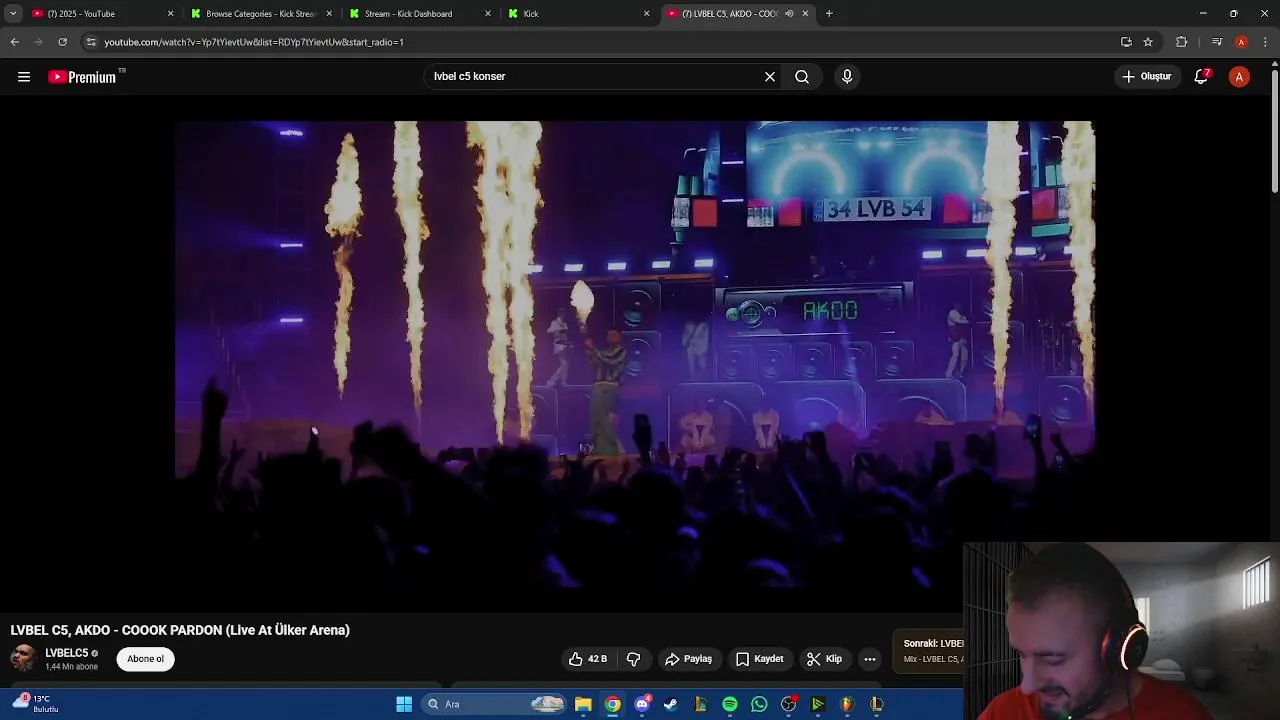Mute audio on LVBEL C5 tab

789,14
